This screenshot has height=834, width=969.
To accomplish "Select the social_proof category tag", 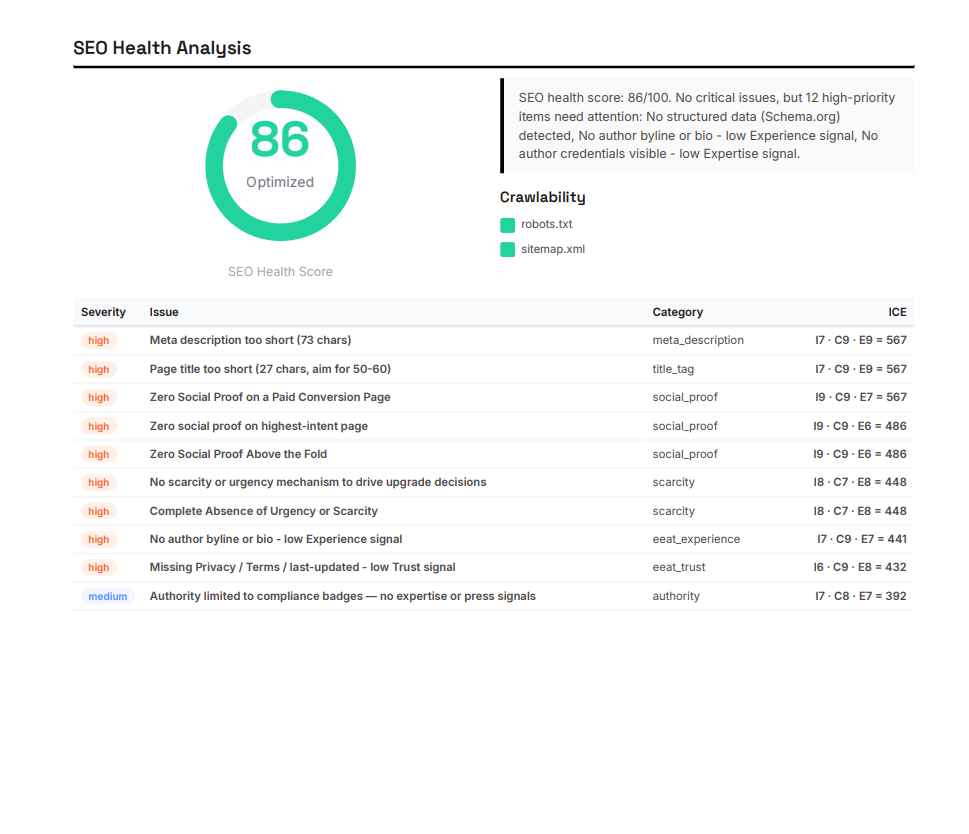I will (x=685, y=396).
